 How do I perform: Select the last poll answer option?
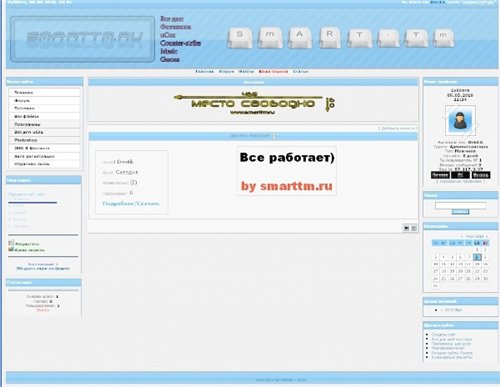pos(10,226)
